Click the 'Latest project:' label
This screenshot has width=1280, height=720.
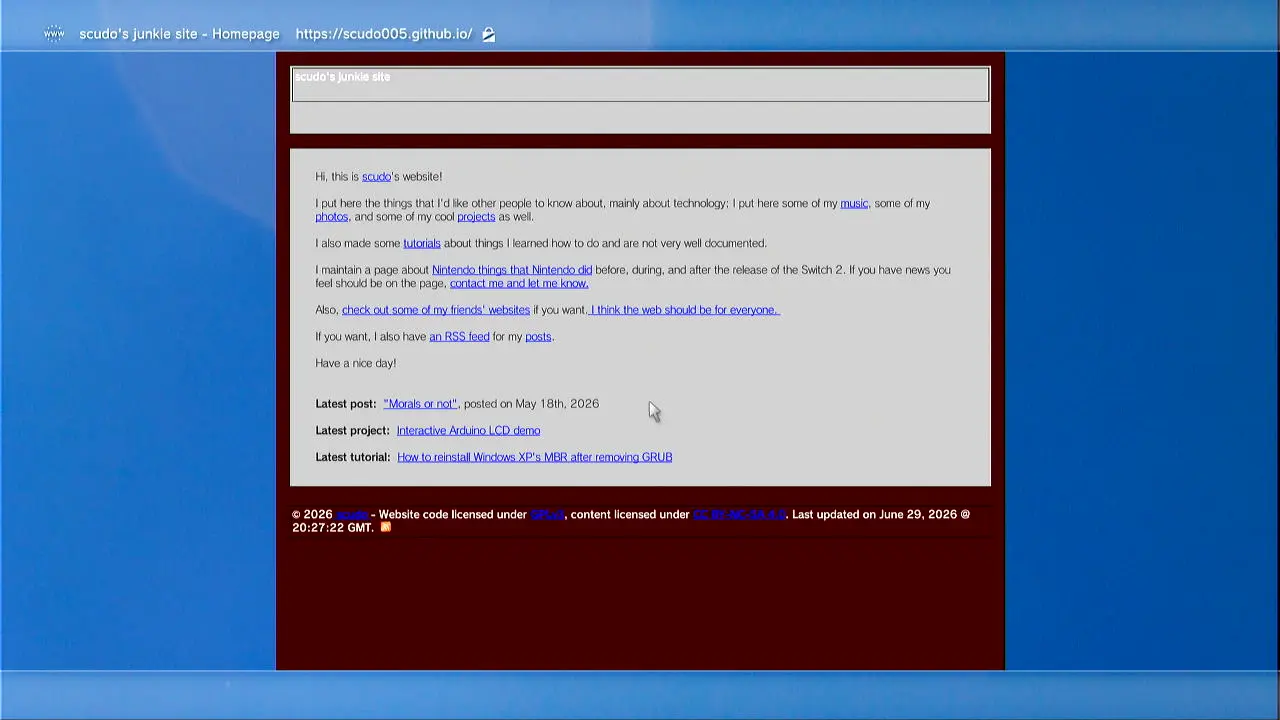pos(352,431)
